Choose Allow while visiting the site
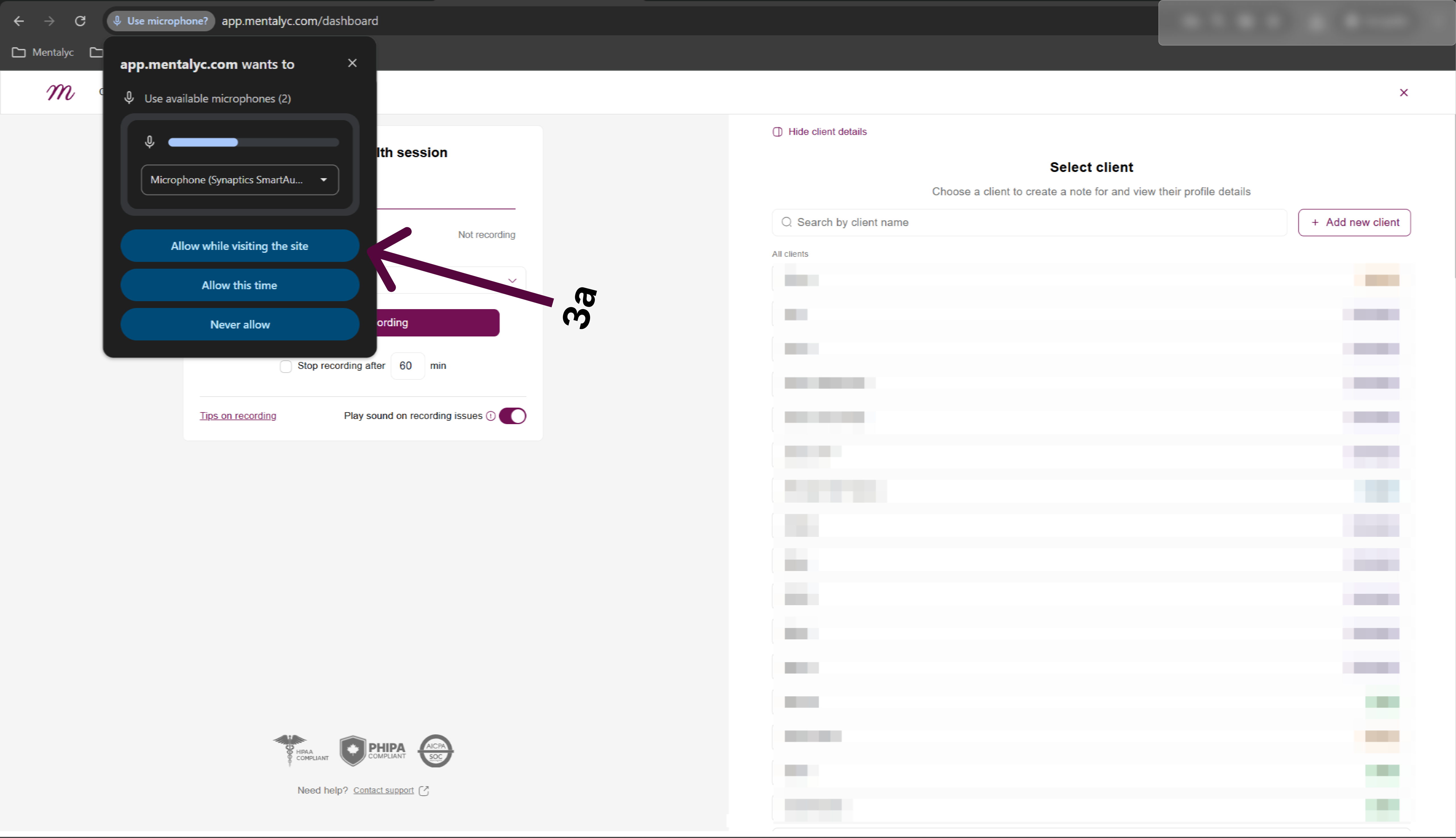This screenshot has width=1456, height=838. (x=240, y=246)
